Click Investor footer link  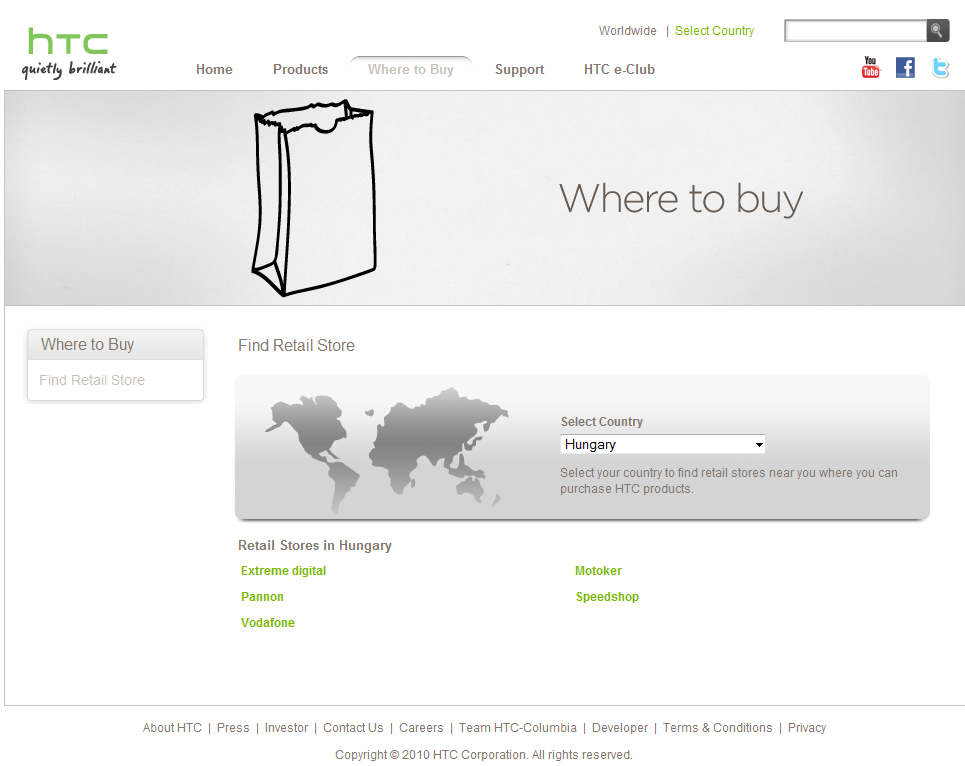coord(286,728)
